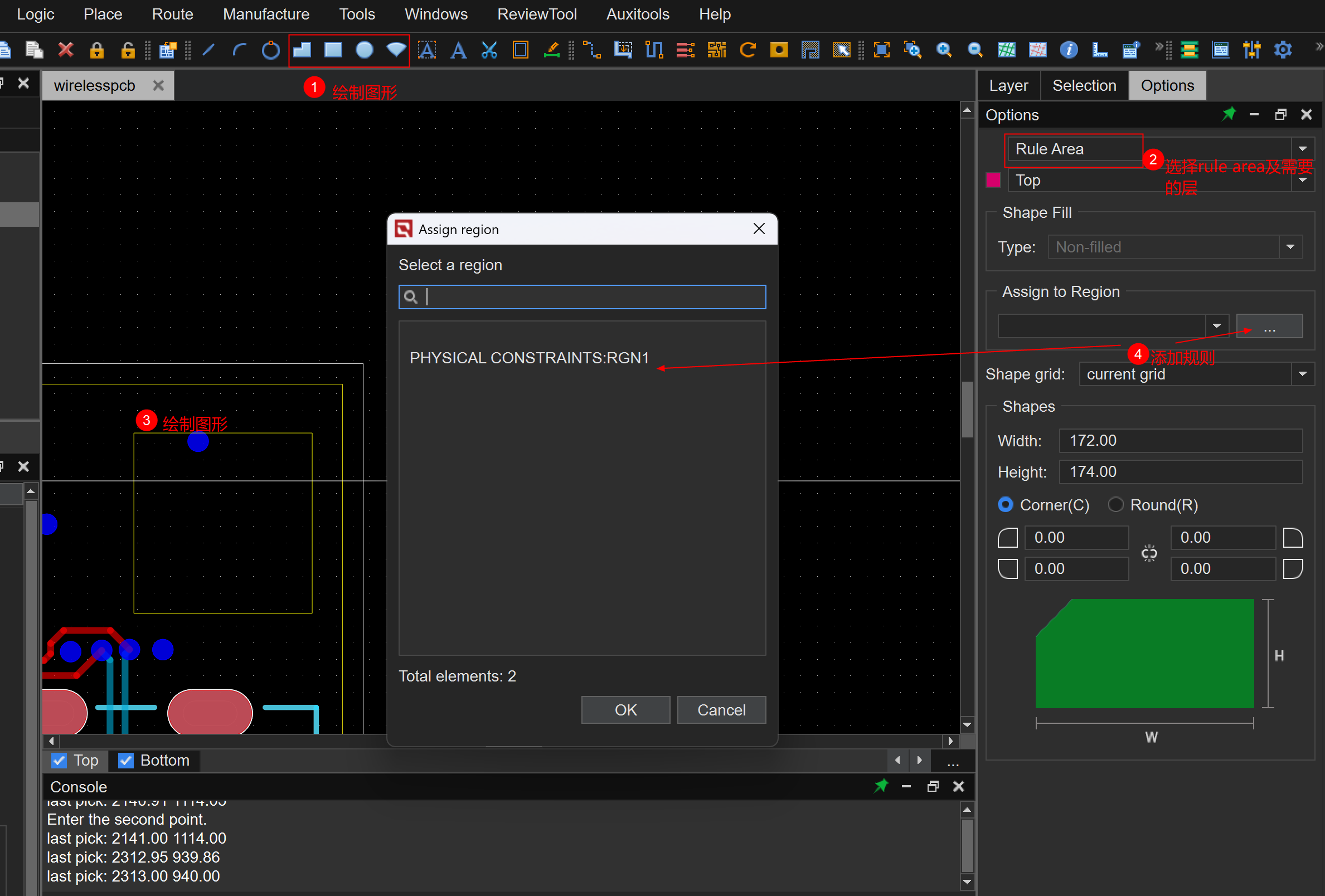Click the zoom in magnifier icon

tap(944, 50)
